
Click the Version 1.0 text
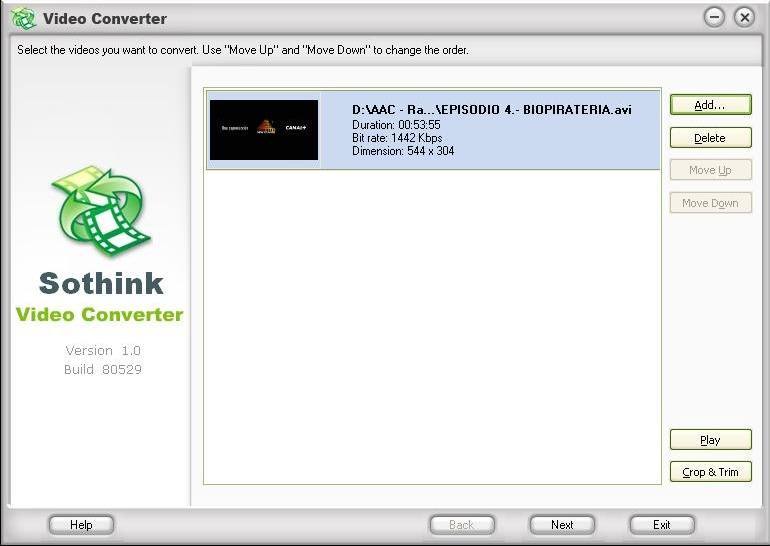(103, 351)
